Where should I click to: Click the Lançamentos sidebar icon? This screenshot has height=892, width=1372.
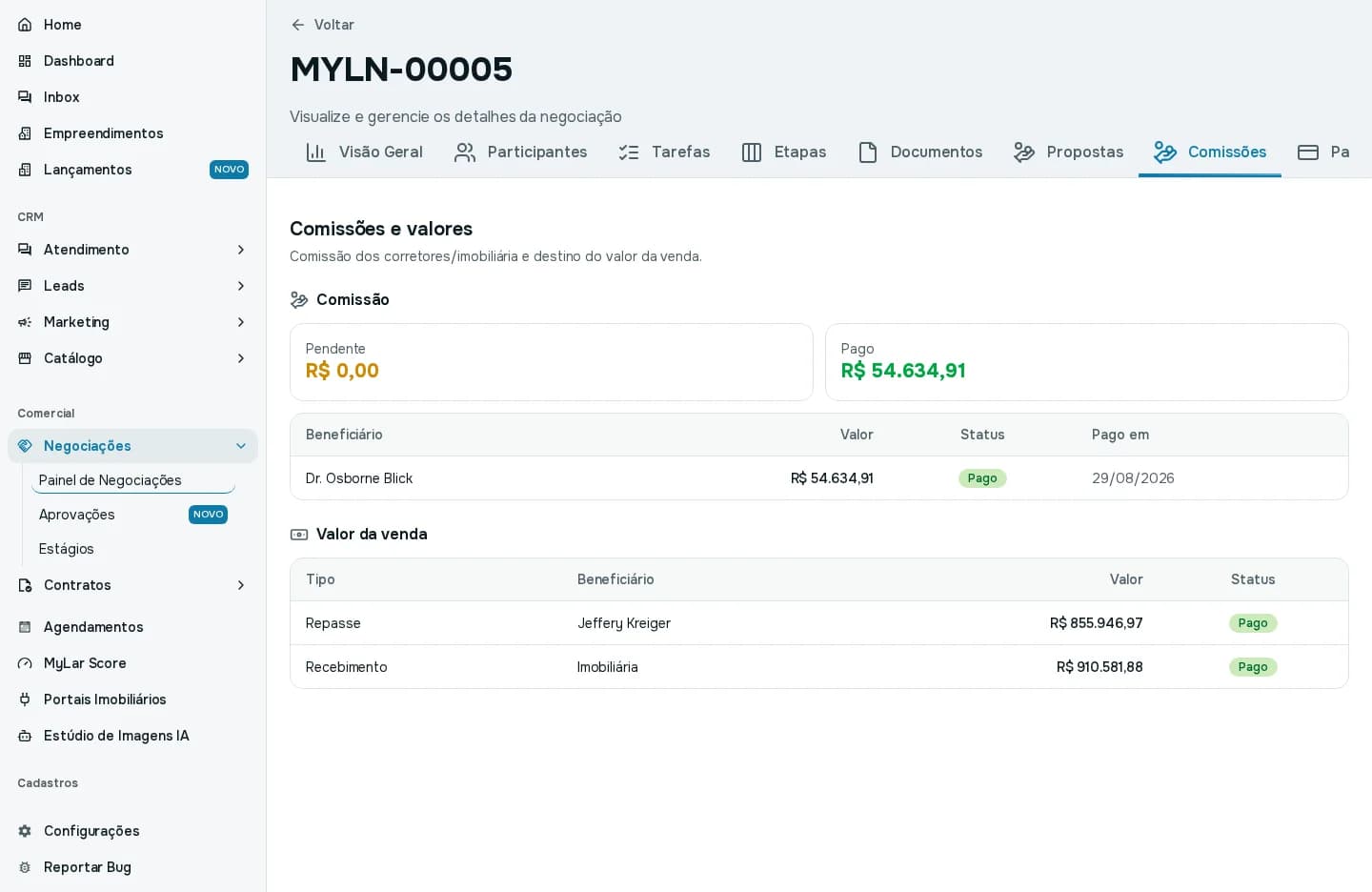[25, 170]
